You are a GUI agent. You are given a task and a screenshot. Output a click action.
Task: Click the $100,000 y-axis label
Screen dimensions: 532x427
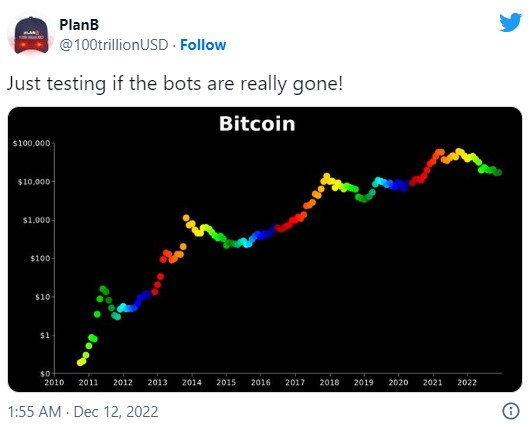[x=31, y=143]
